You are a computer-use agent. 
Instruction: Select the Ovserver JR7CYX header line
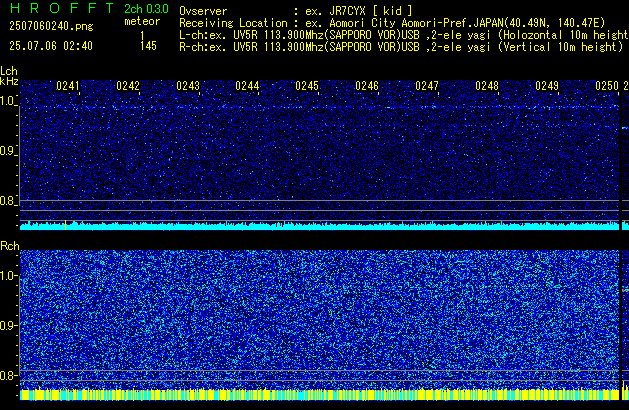coord(296,11)
